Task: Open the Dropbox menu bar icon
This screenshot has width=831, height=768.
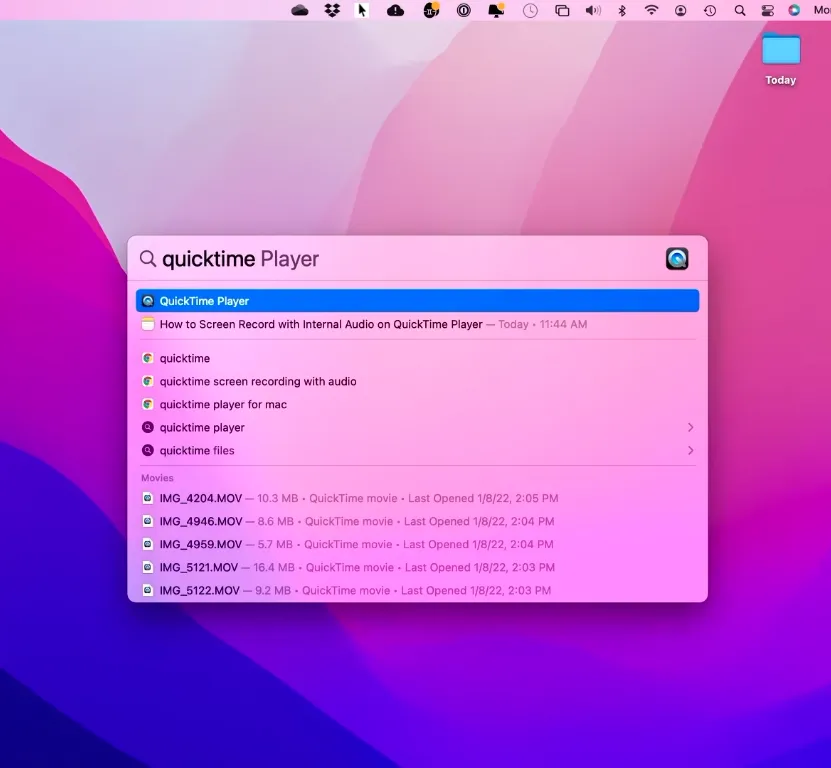Action: [332, 10]
